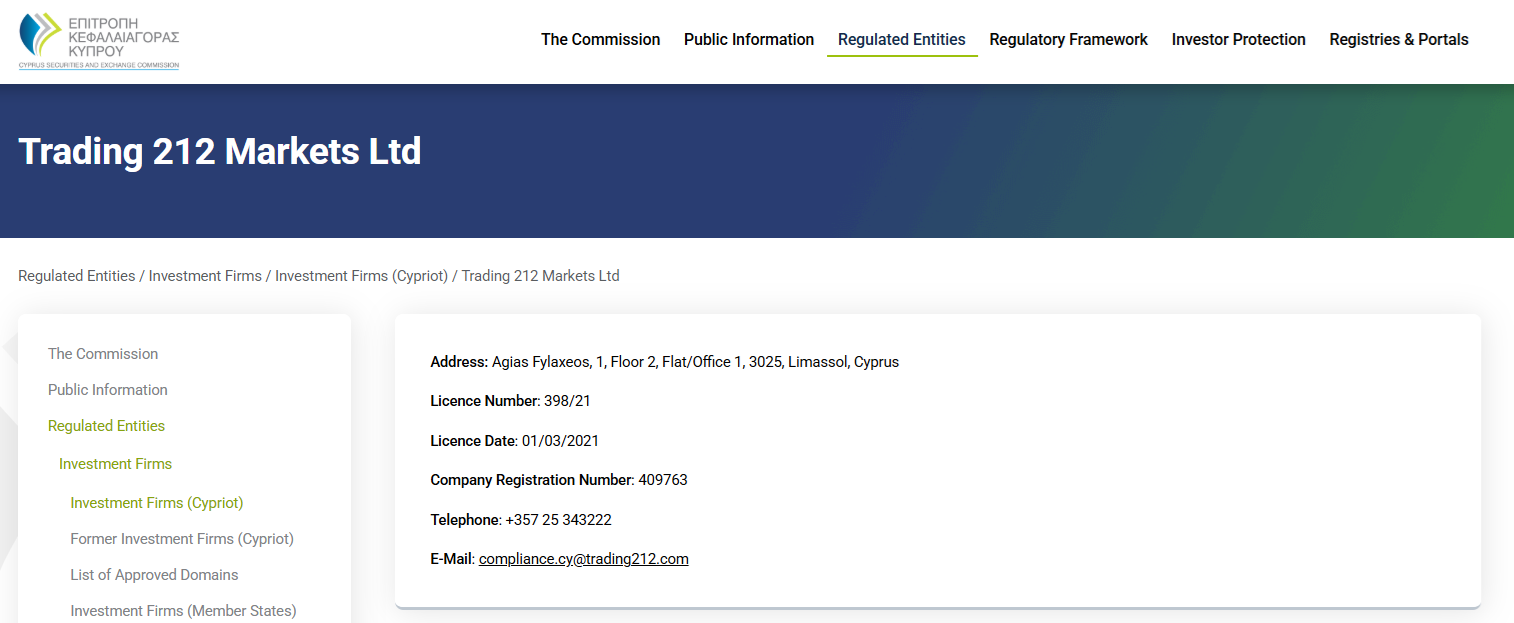Open Regulated Entities top menu

pos(902,40)
